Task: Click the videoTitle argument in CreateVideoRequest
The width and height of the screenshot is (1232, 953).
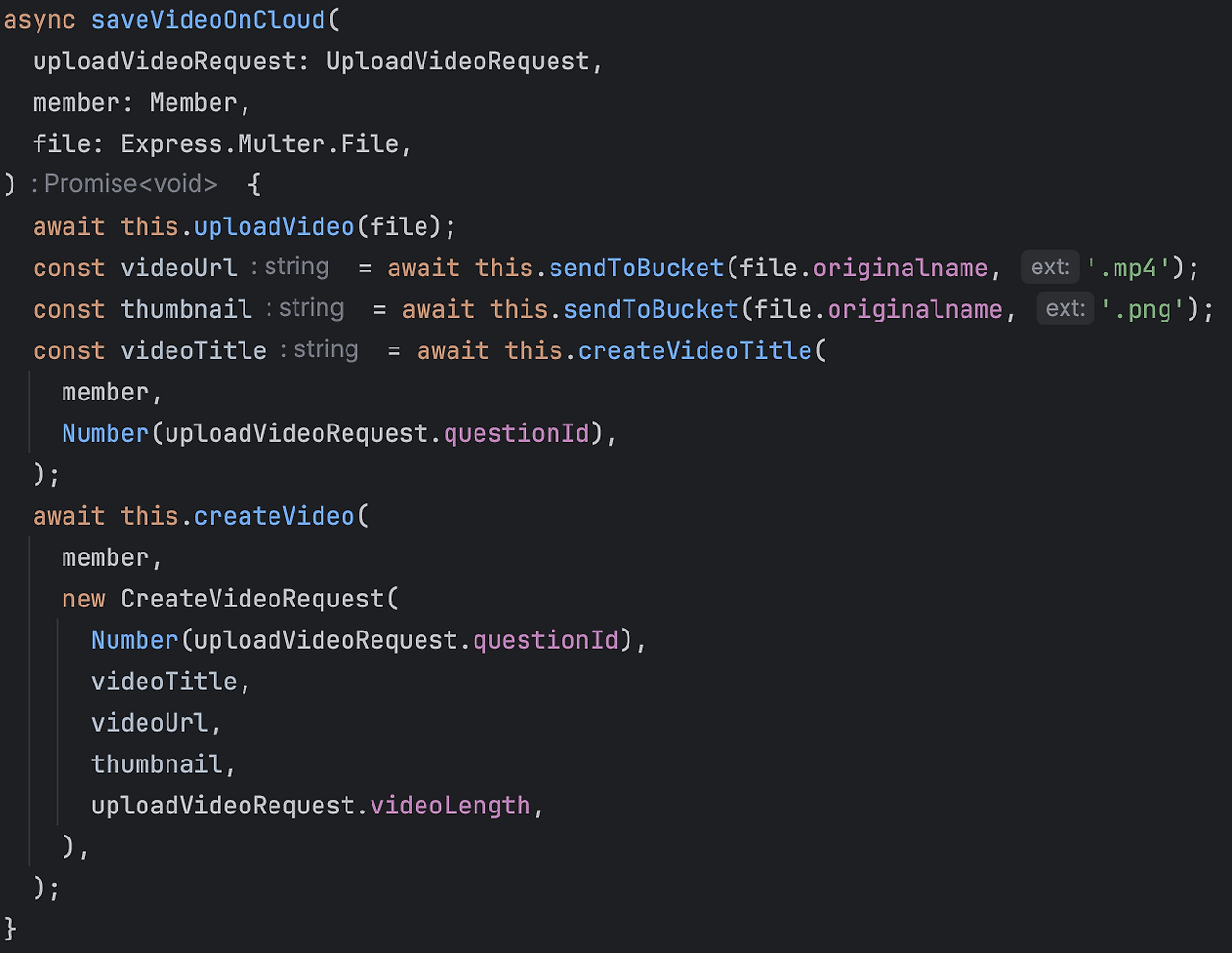Action: (x=165, y=683)
